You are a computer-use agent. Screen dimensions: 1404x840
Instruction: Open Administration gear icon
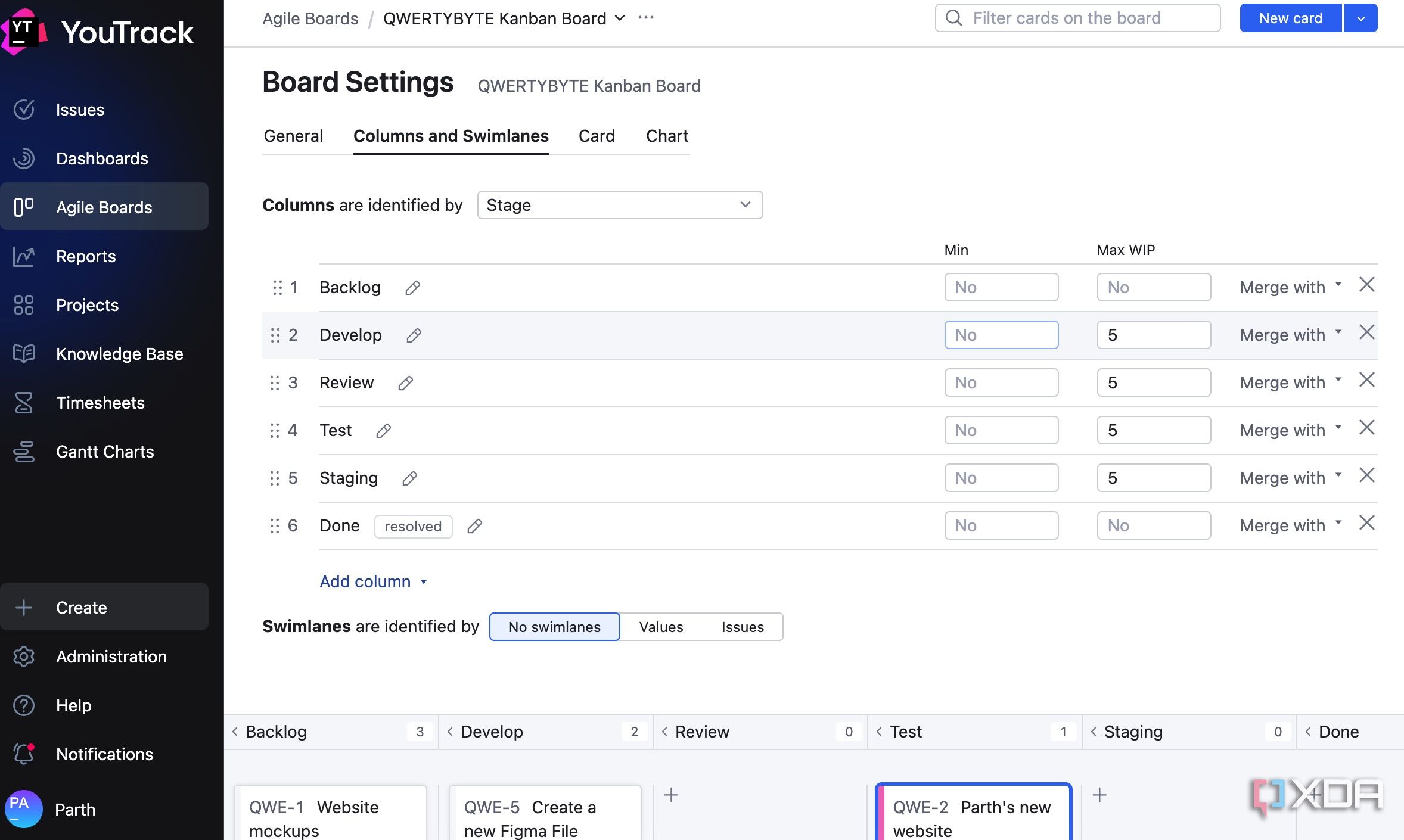[x=24, y=657]
